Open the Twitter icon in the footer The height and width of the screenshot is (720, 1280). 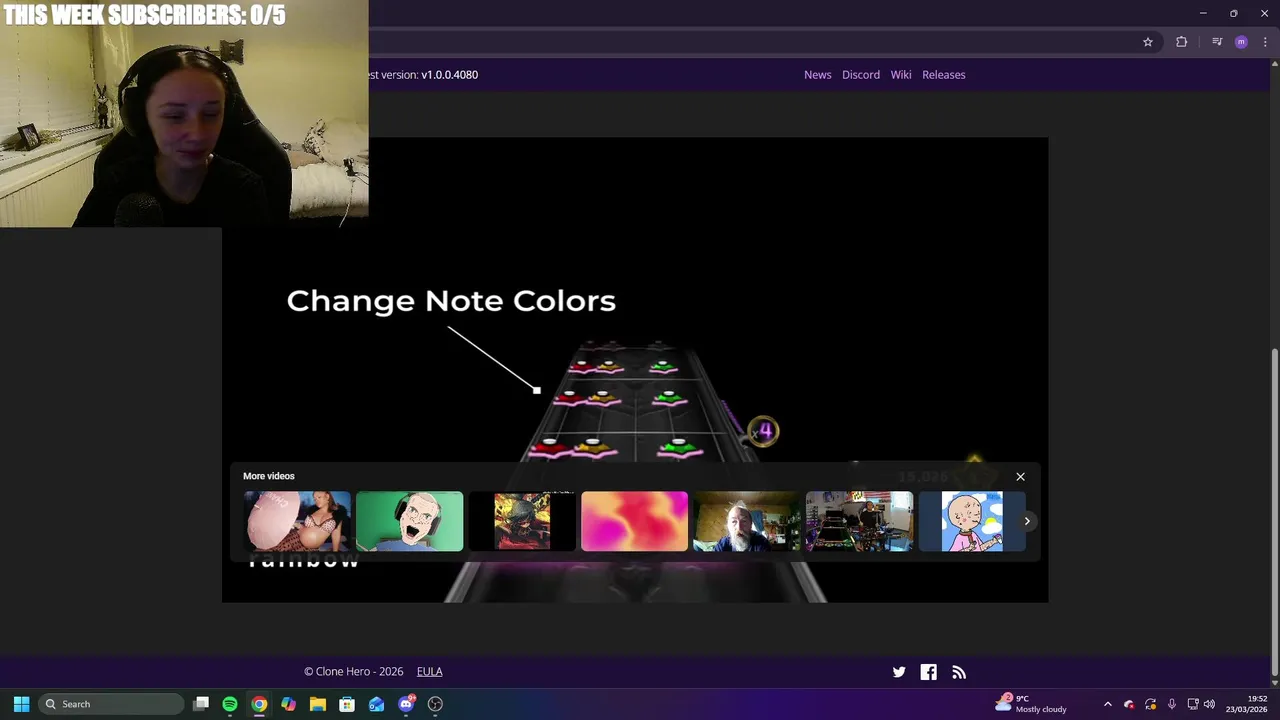(x=899, y=672)
